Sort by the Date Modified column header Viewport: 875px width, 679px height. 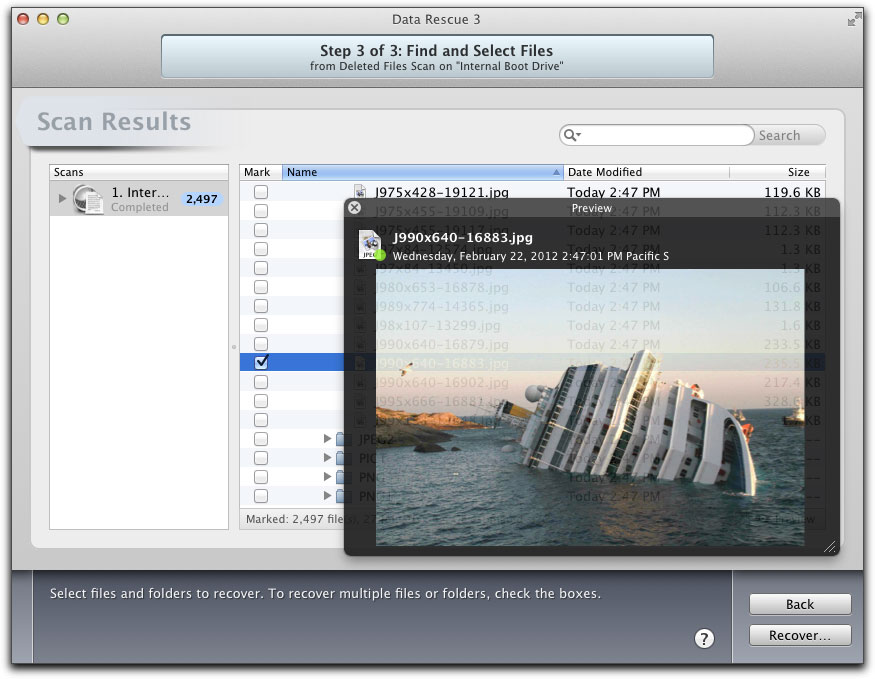pyautogui.click(x=645, y=172)
